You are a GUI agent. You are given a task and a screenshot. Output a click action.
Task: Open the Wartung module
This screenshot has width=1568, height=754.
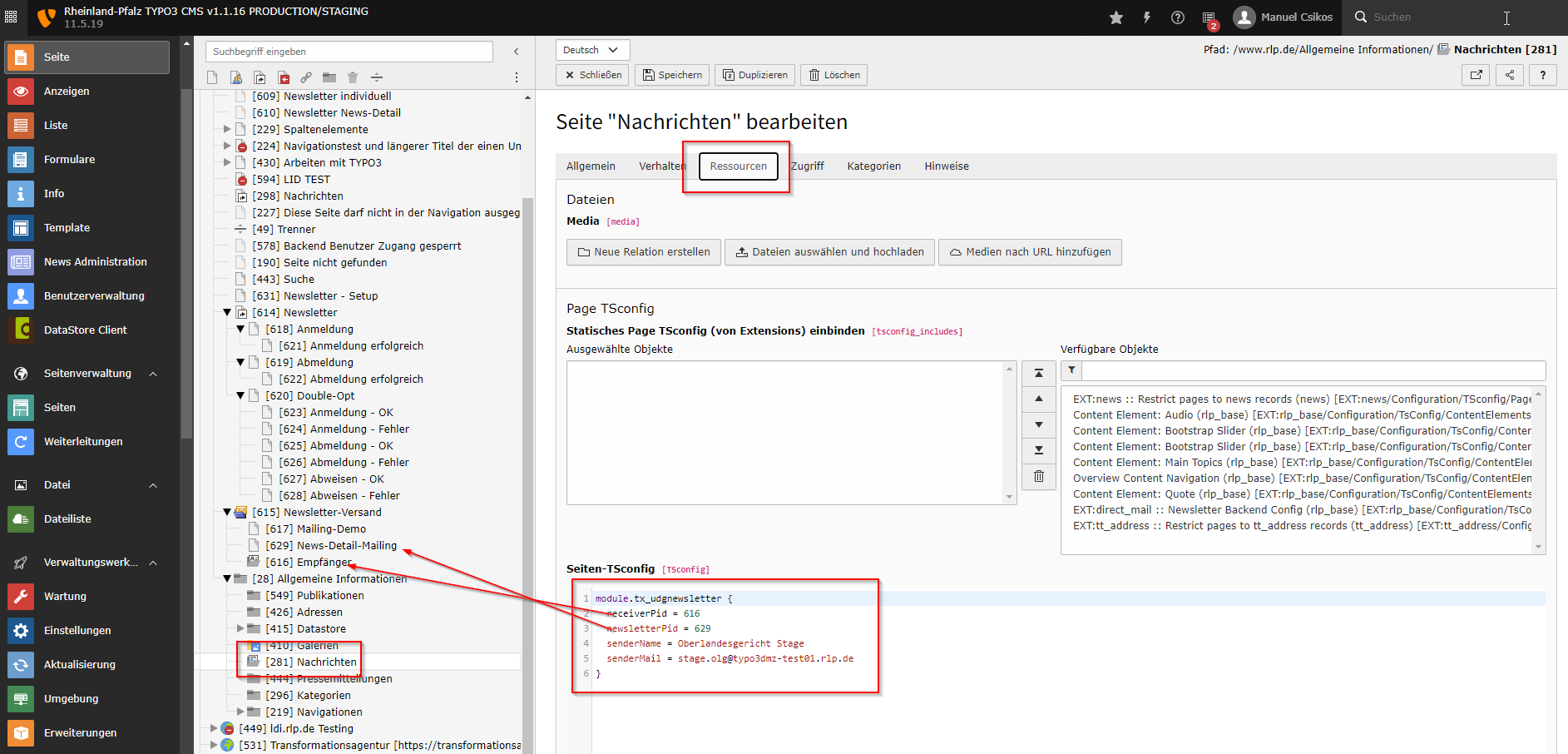coord(87,597)
